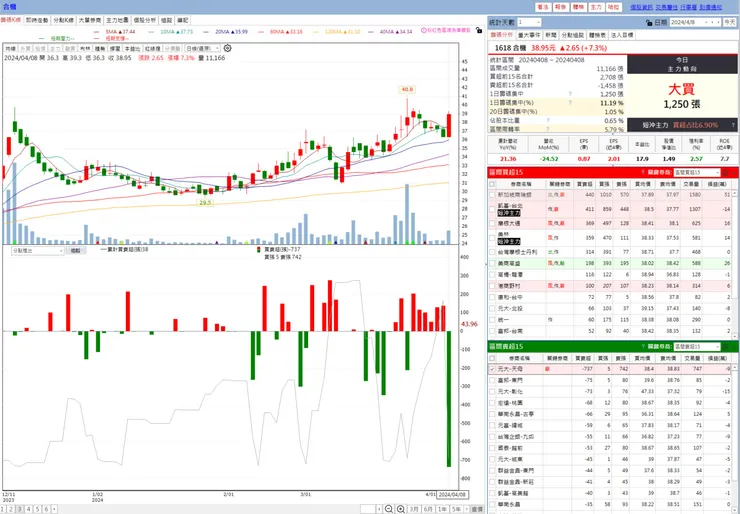Open 法人目標 tab in right panel
This screenshot has height=514, width=740.
coord(622,35)
